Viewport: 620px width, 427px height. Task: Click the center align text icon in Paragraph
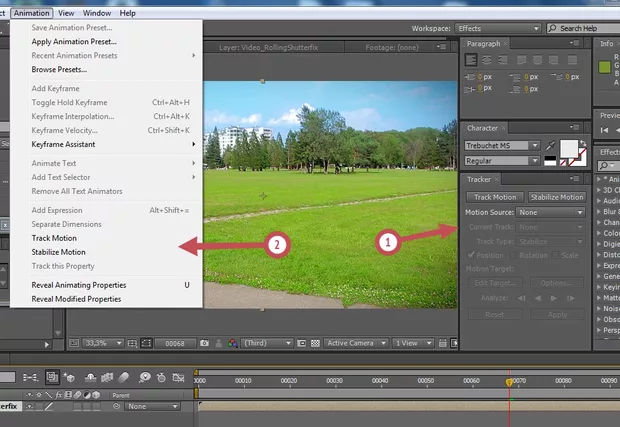tap(486, 61)
